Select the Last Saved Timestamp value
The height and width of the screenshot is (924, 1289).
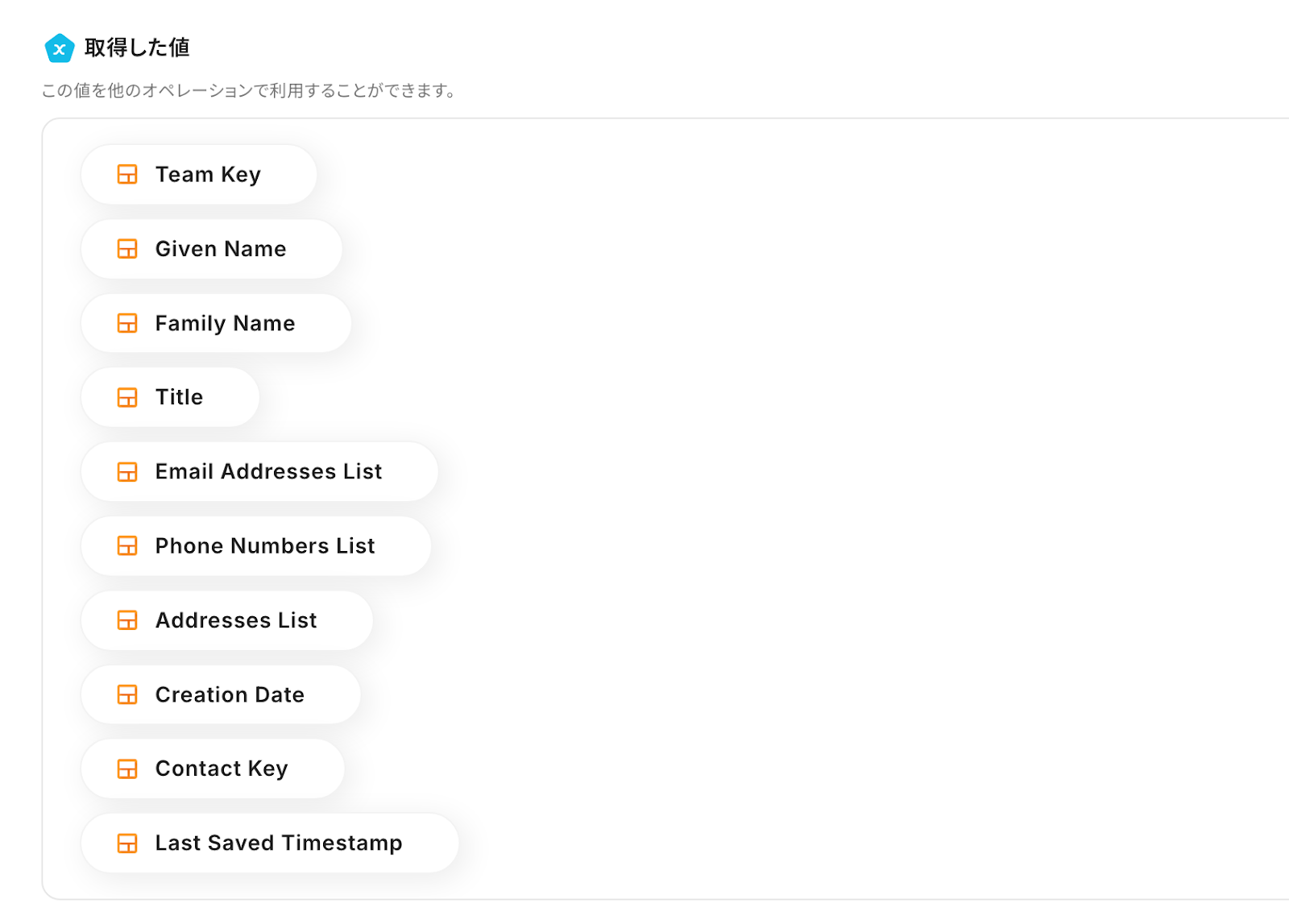coord(279,843)
